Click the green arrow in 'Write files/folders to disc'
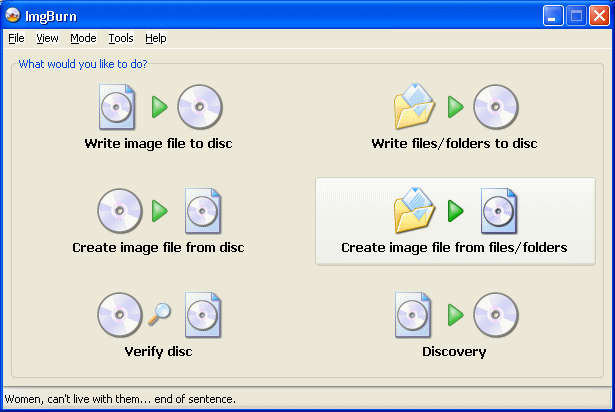Screen dimensions: 615x412 (456, 107)
